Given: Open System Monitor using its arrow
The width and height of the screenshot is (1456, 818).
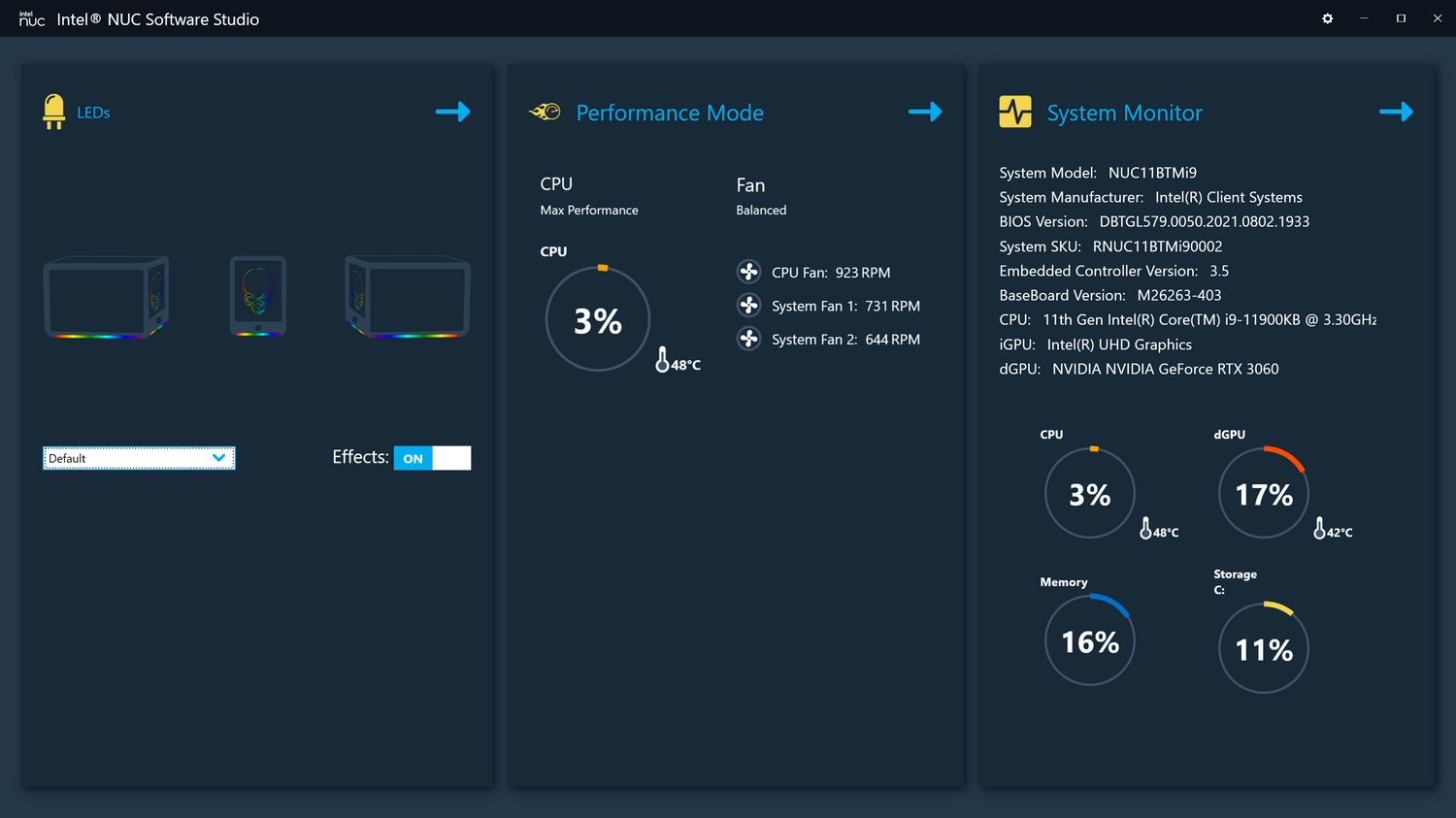Looking at the screenshot, I should click(x=1396, y=112).
